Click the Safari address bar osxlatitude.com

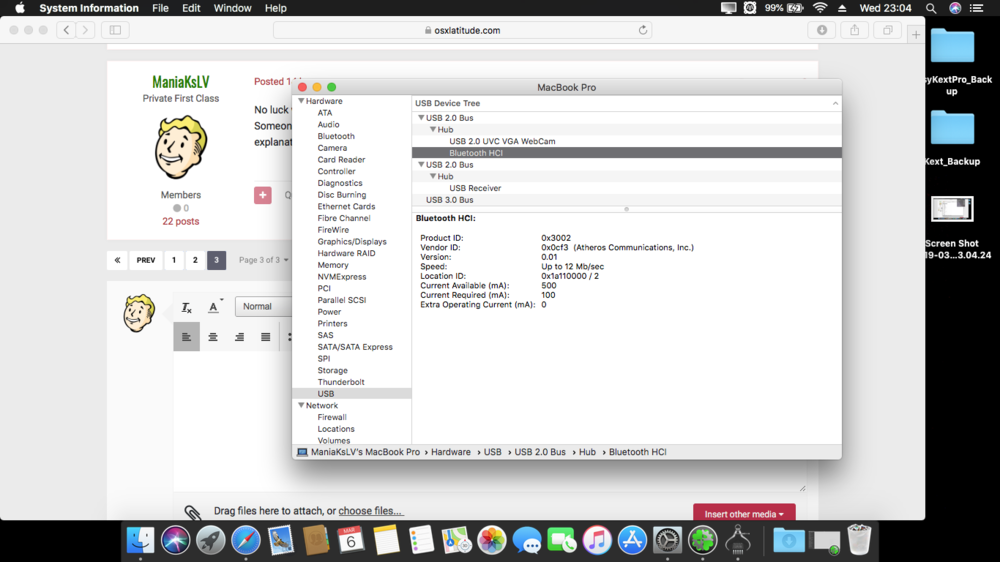(462, 30)
